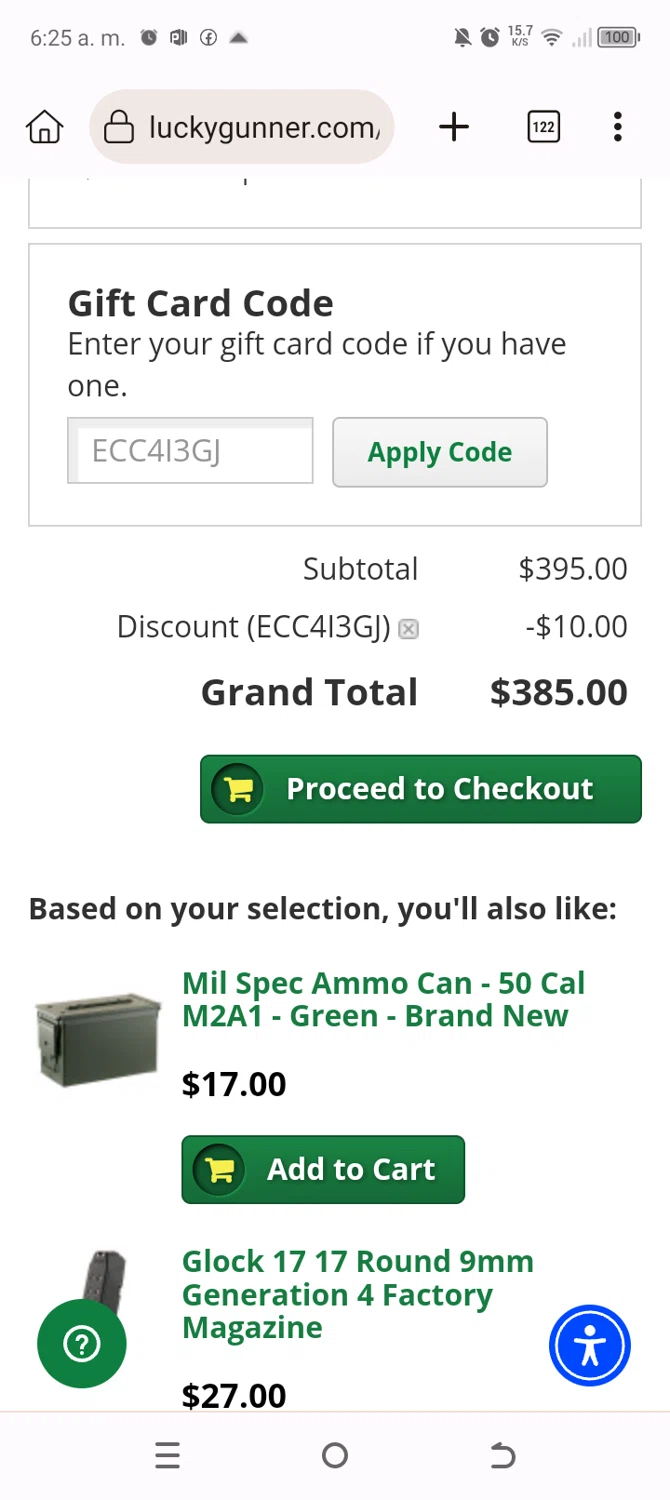
Task: Click the Apply Code button
Action: point(439,452)
